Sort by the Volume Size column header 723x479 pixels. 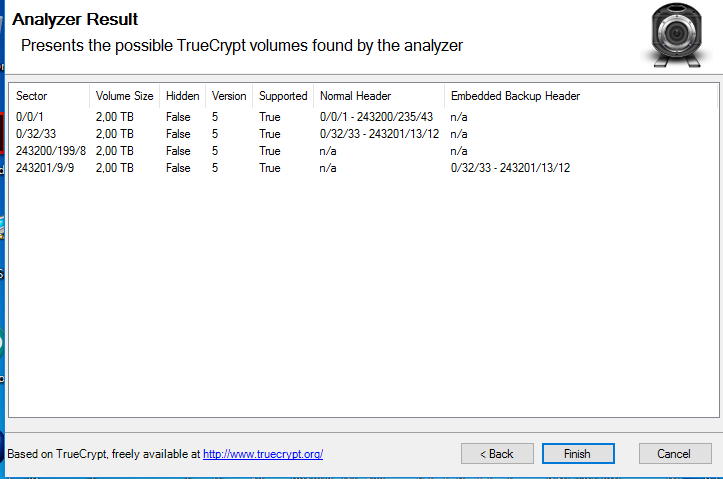pos(124,96)
